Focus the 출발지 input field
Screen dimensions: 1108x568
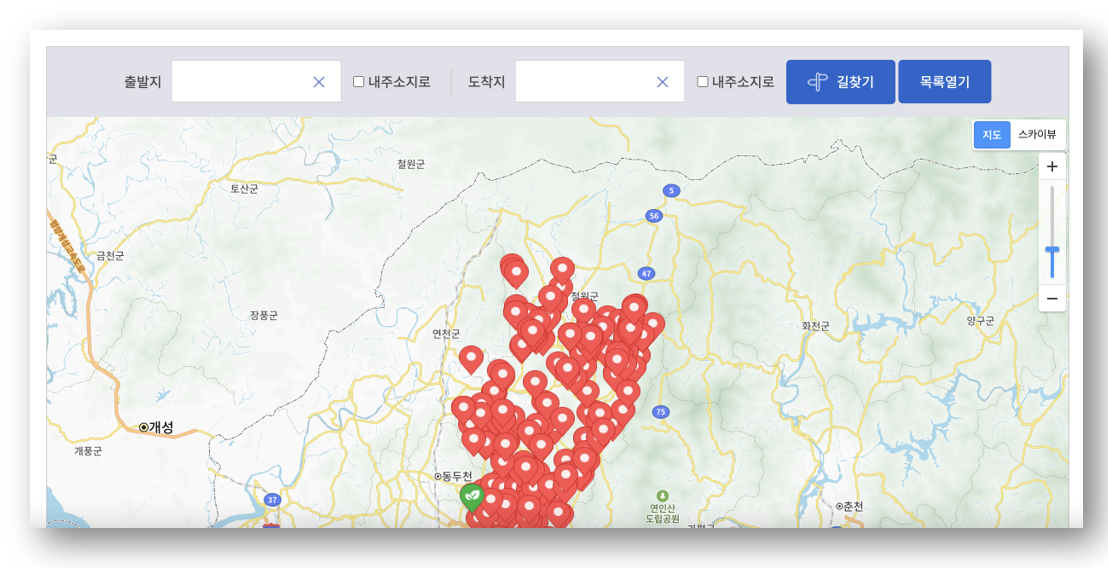pos(256,82)
